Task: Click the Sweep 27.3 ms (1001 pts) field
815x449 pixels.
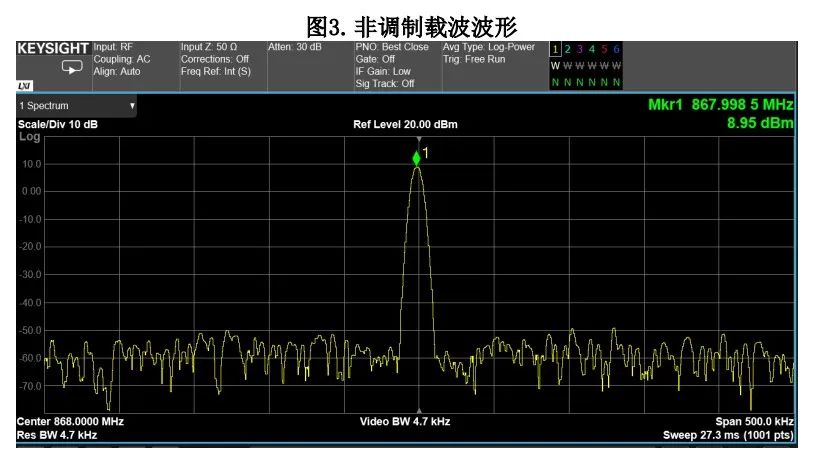Action: click(728, 435)
